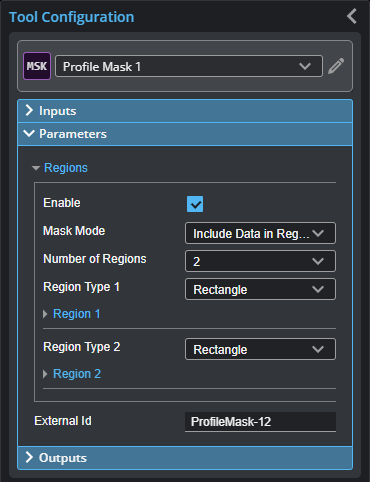
Task: Click the Regions group label
Action: point(66,168)
